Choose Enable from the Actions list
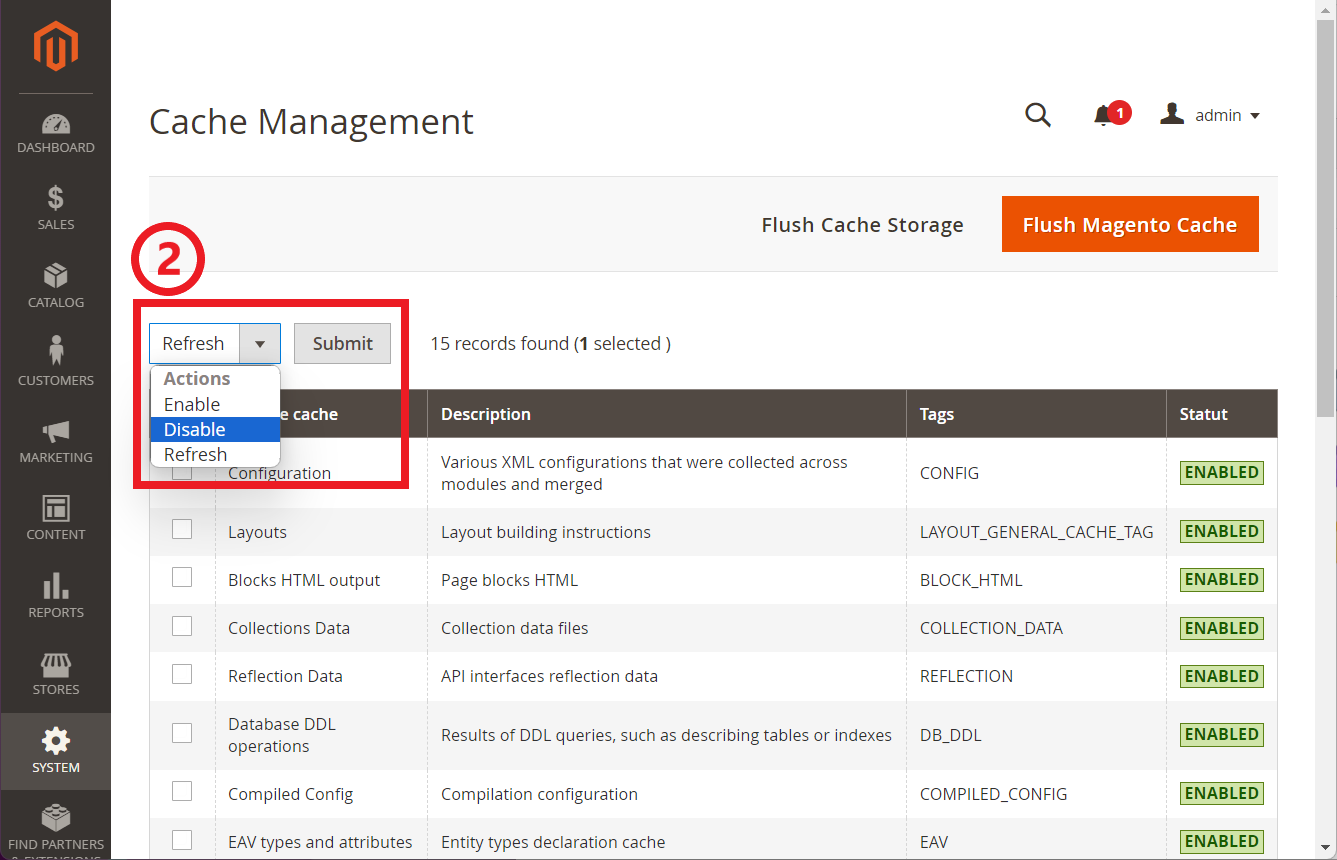Screen dimensions: 1337x860 (215, 404)
